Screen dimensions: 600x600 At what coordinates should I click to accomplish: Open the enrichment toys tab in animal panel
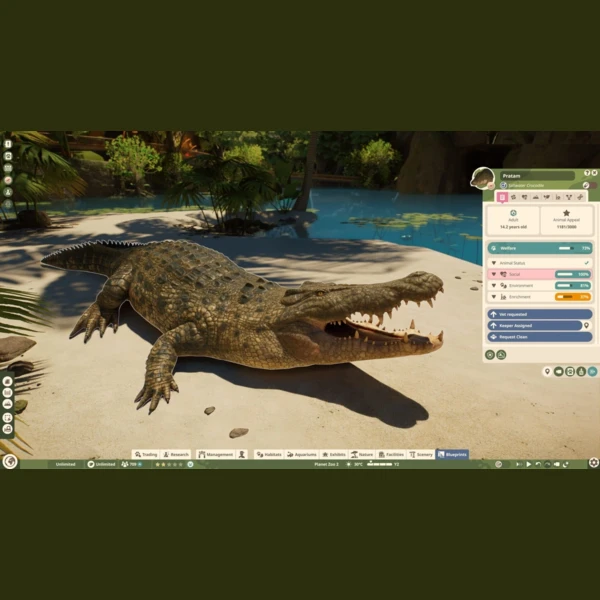point(558,197)
